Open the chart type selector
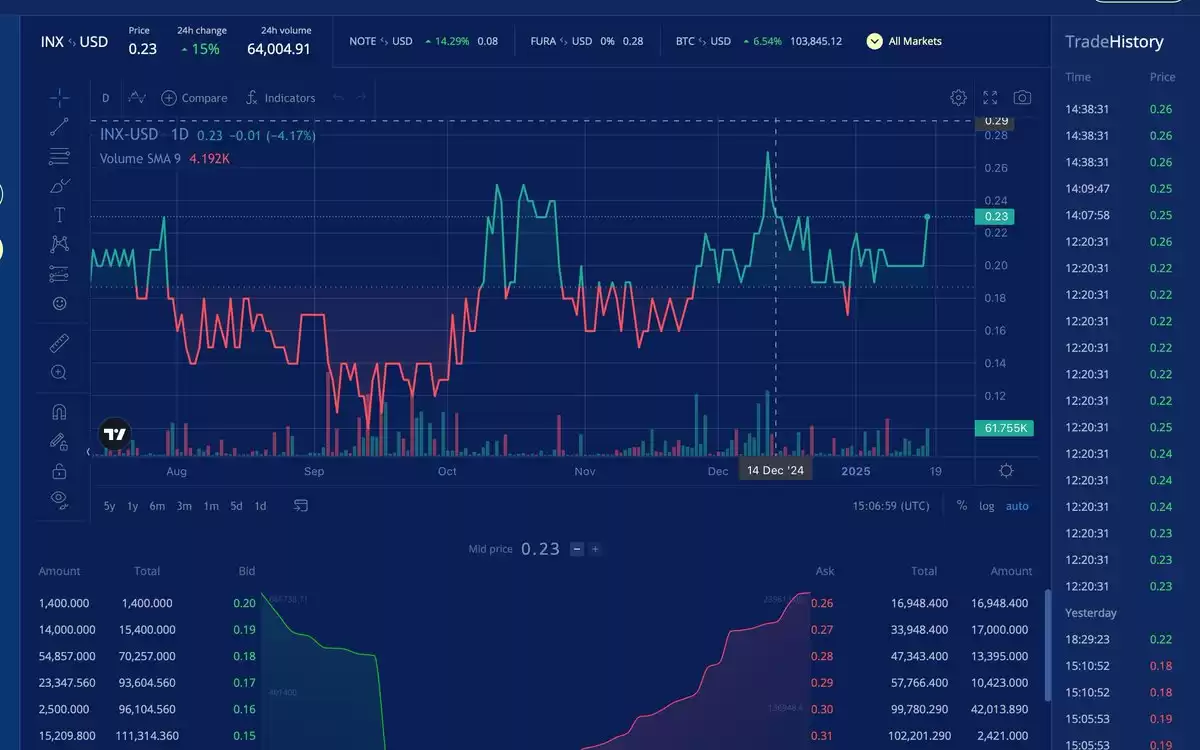The width and height of the screenshot is (1200, 750). [x=137, y=98]
